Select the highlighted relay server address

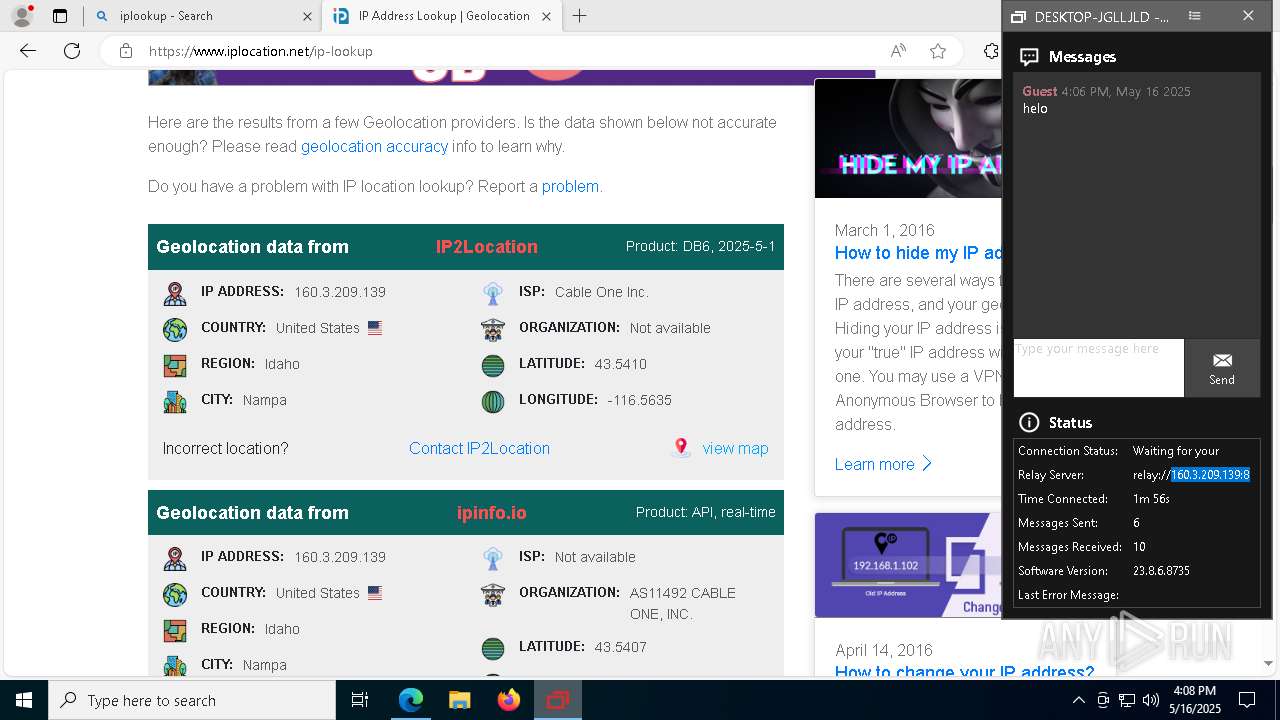point(1210,475)
